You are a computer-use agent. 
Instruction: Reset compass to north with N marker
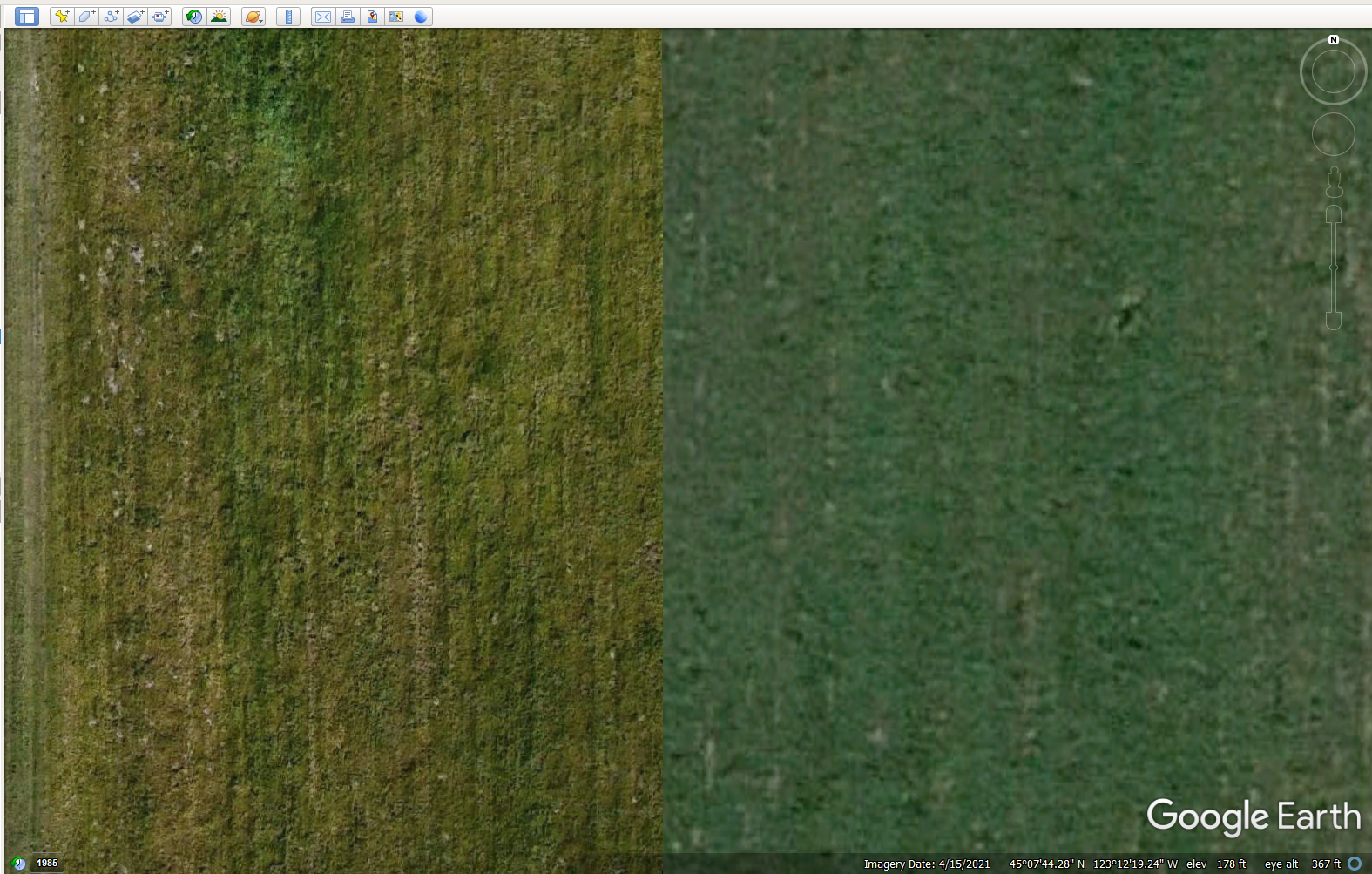tap(1334, 40)
